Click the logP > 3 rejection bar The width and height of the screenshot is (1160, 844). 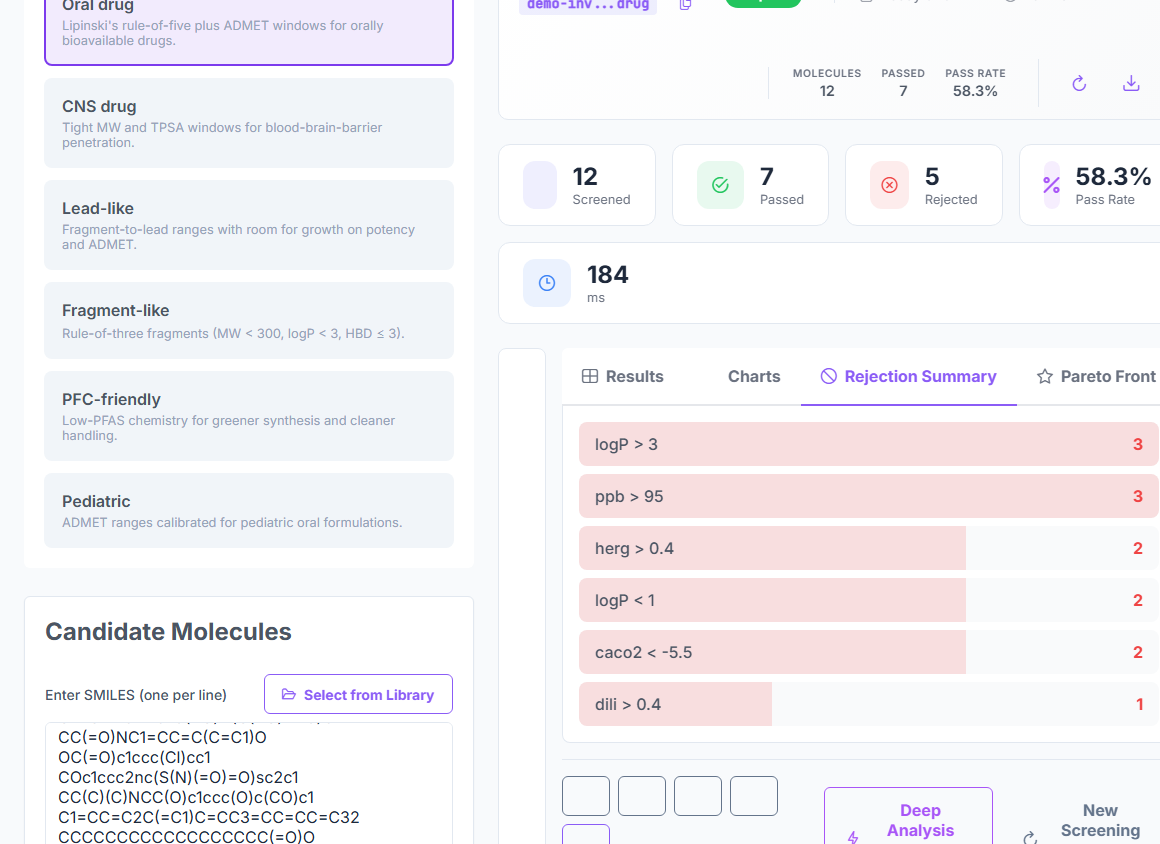869,445
